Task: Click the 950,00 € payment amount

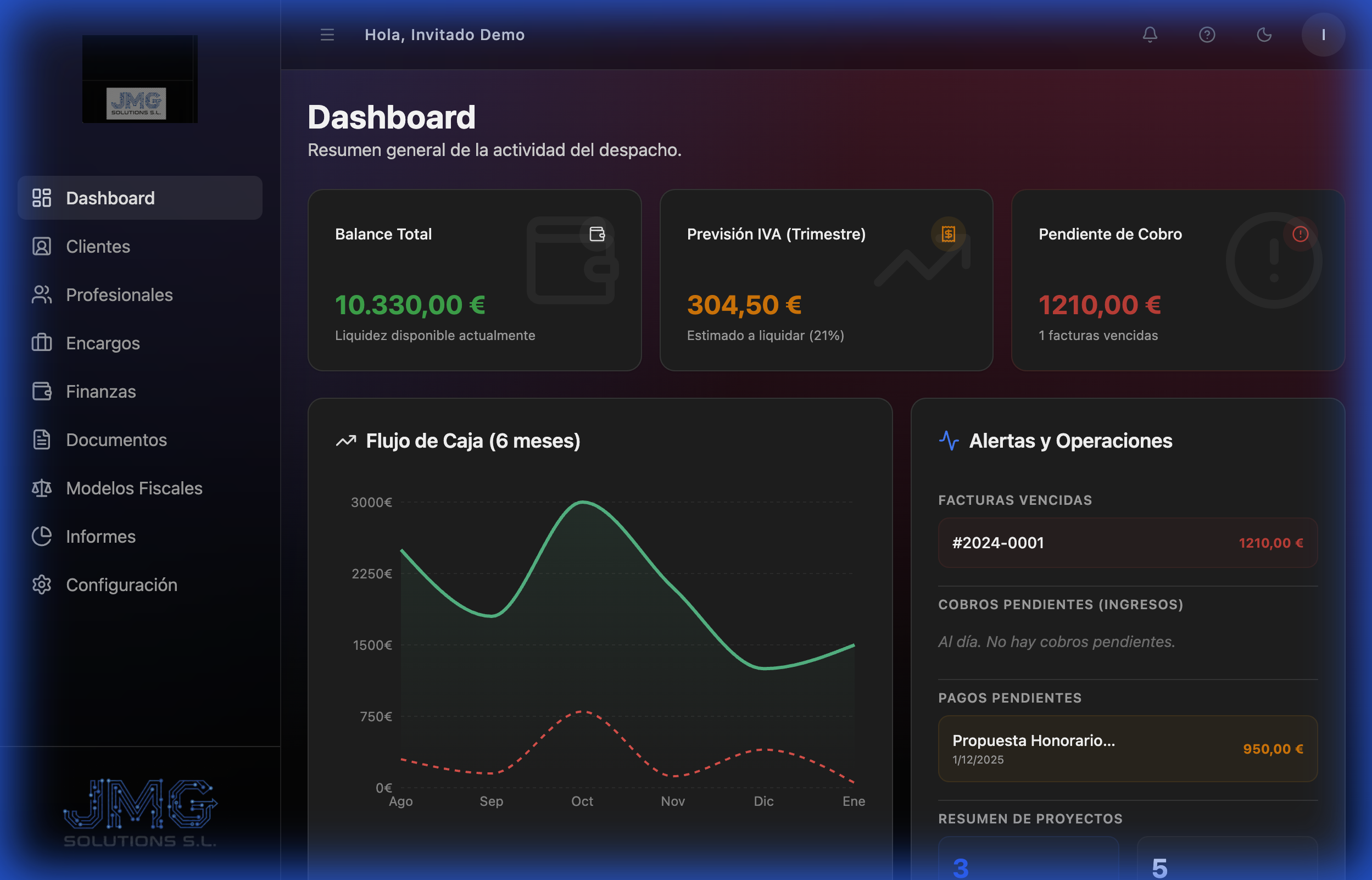Action: click(1273, 749)
